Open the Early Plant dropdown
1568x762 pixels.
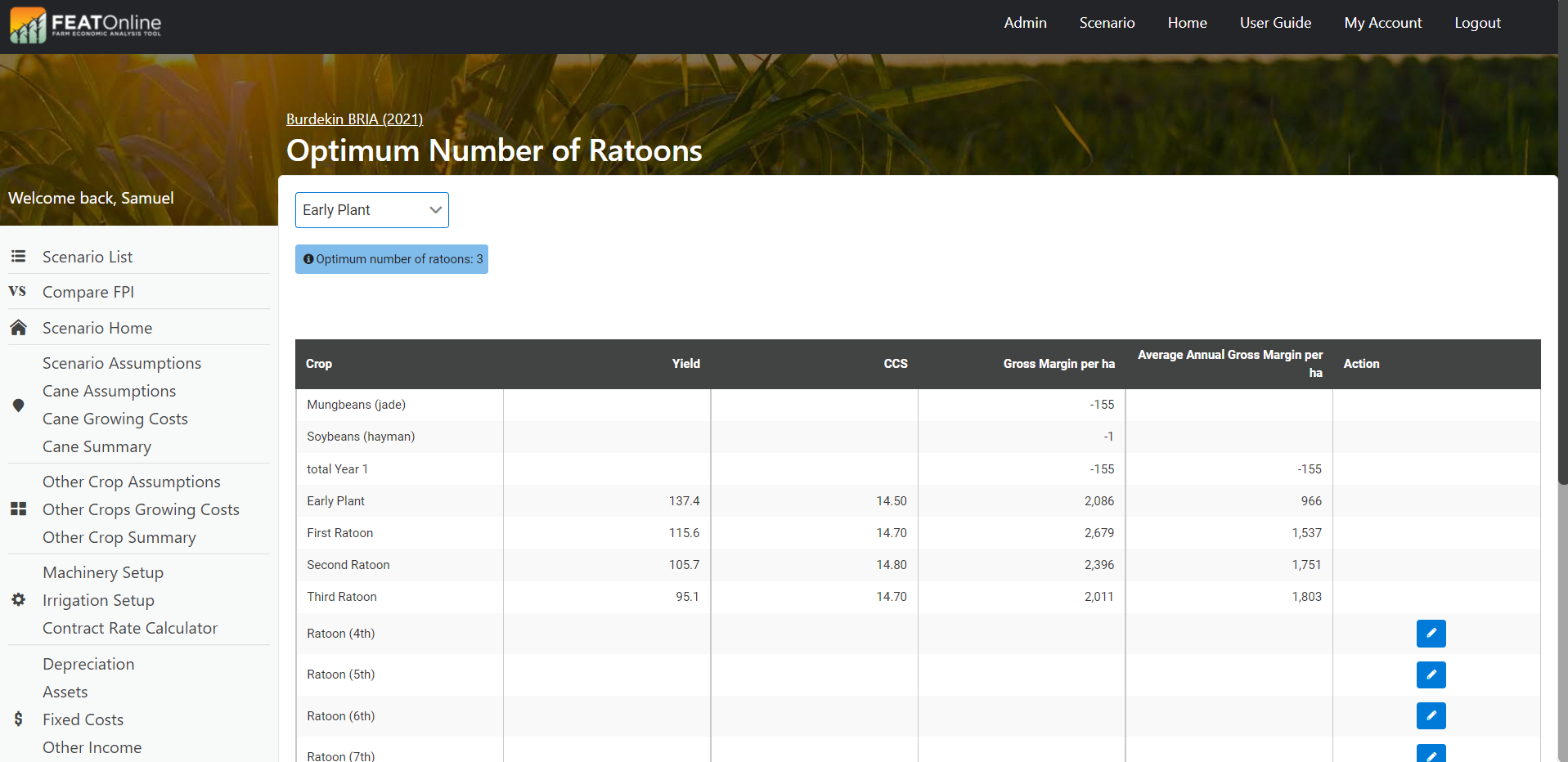click(x=371, y=210)
